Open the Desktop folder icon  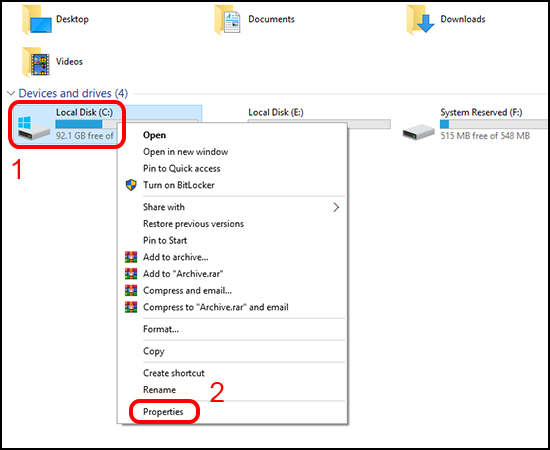[x=36, y=20]
